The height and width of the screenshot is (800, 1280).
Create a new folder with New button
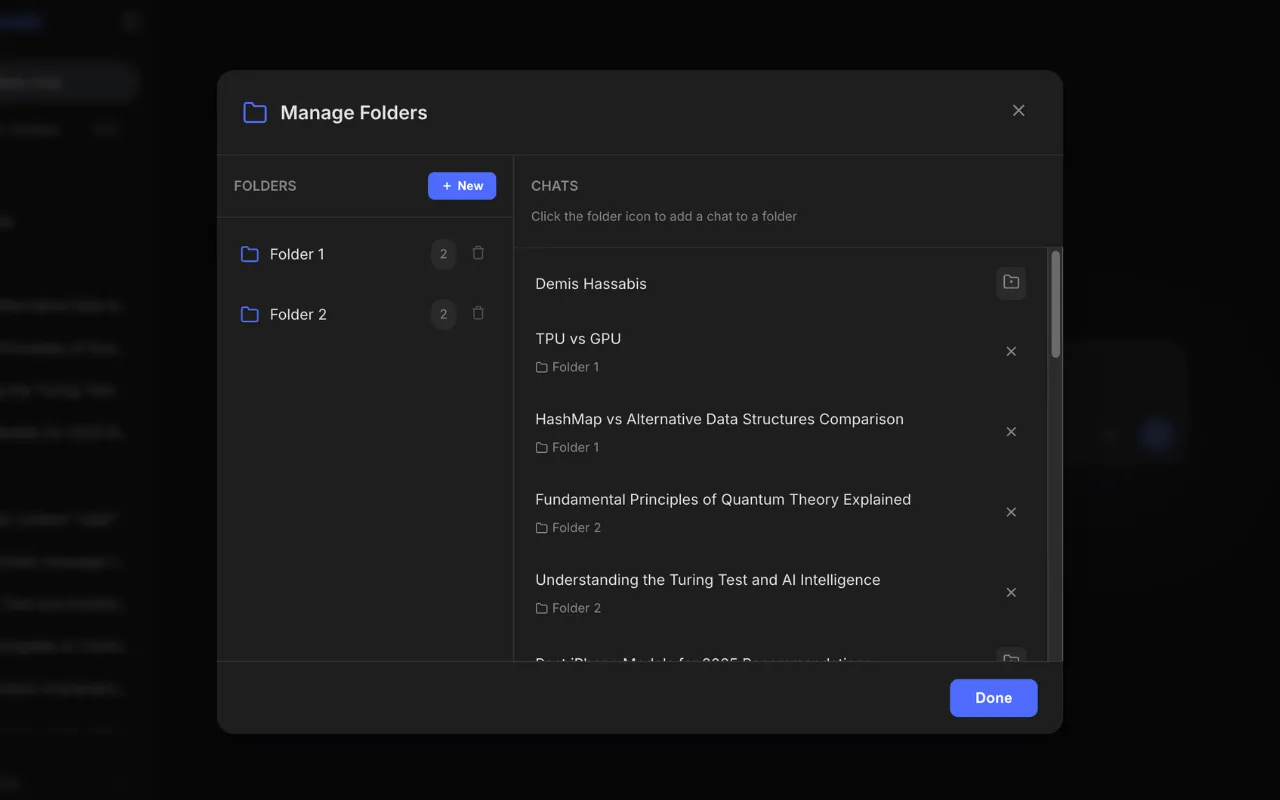[x=462, y=186]
